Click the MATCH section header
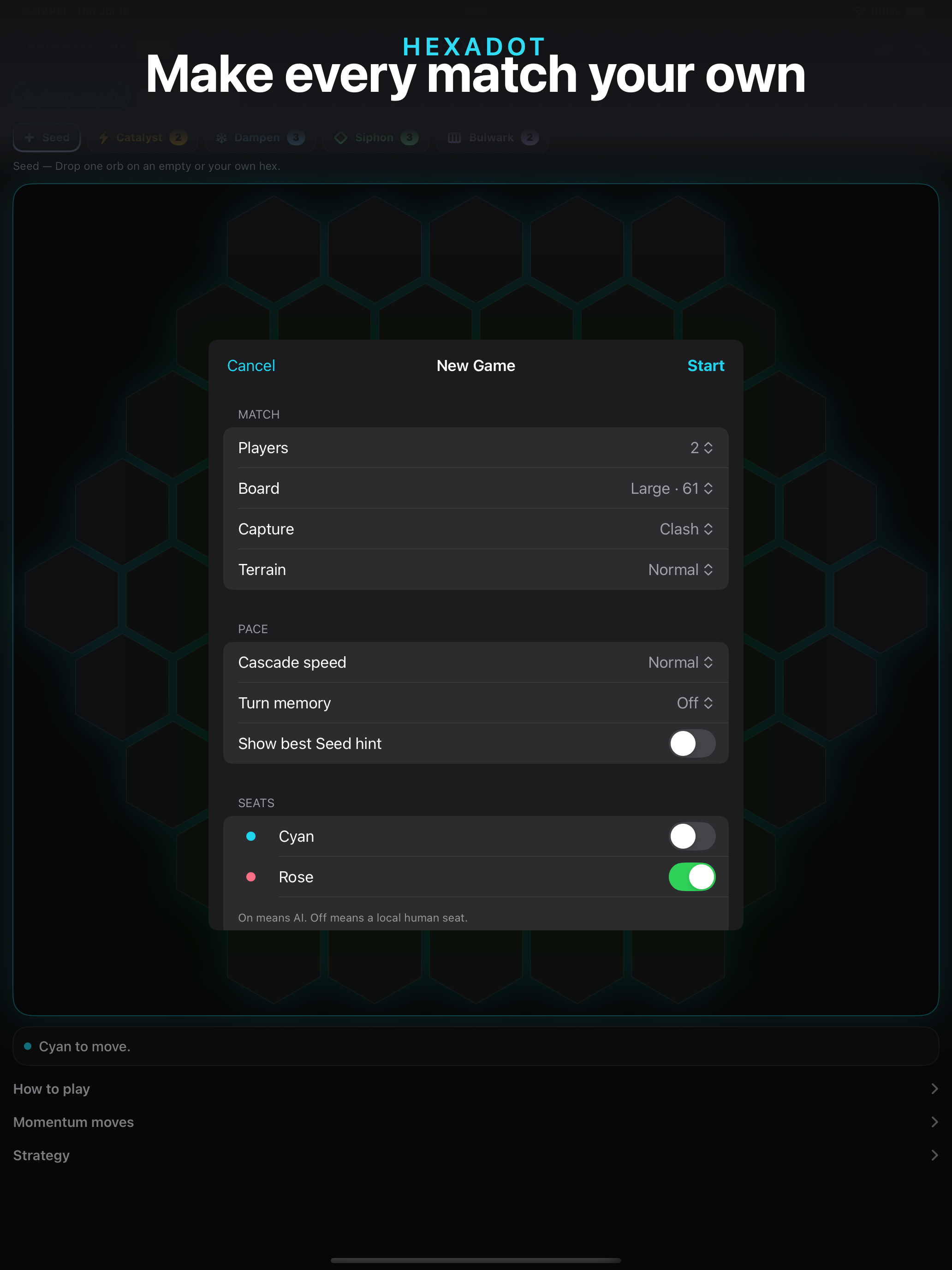Screen dimensions: 952x1270 259,414
